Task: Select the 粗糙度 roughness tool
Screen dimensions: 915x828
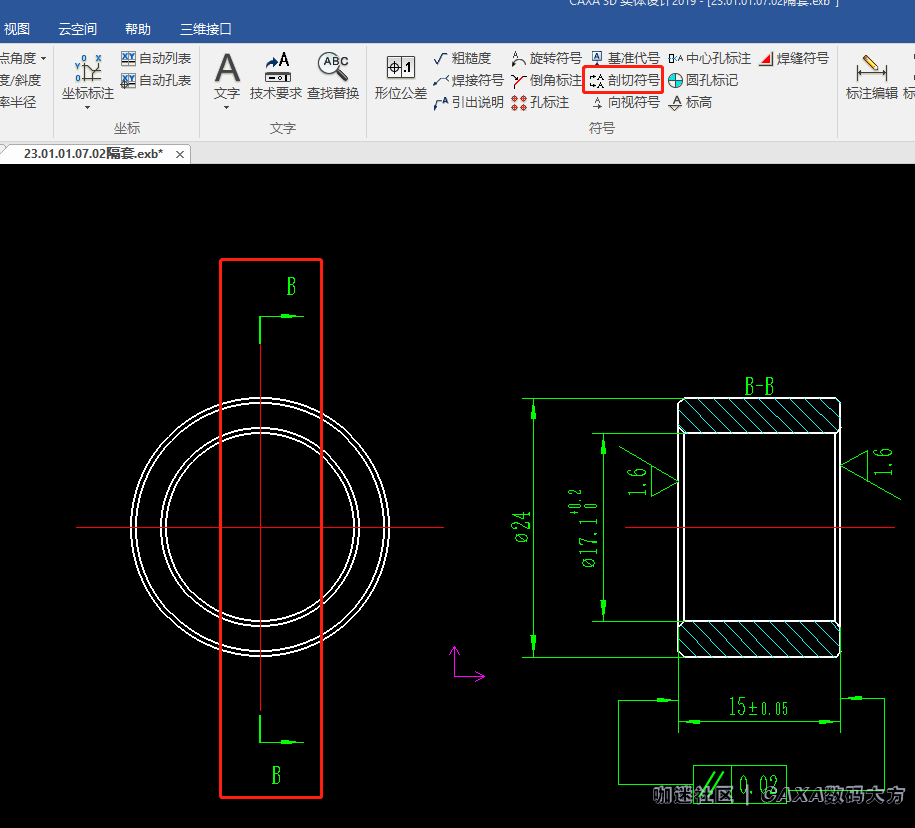Action: tap(462, 58)
